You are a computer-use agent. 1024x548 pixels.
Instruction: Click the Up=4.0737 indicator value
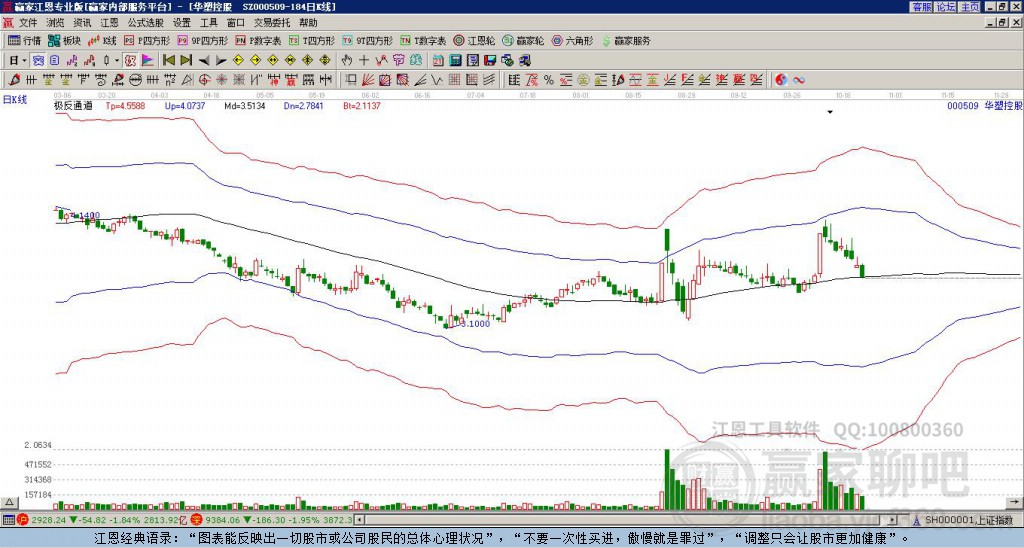(x=185, y=105)
